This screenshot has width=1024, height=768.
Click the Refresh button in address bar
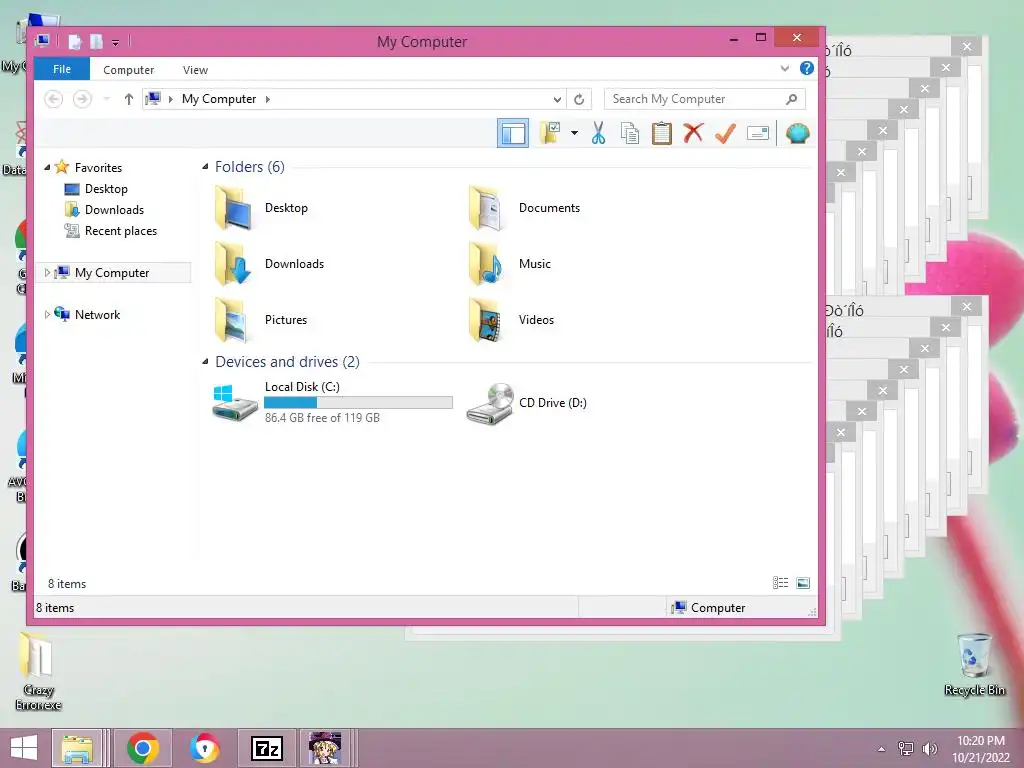tap(579, 99)
